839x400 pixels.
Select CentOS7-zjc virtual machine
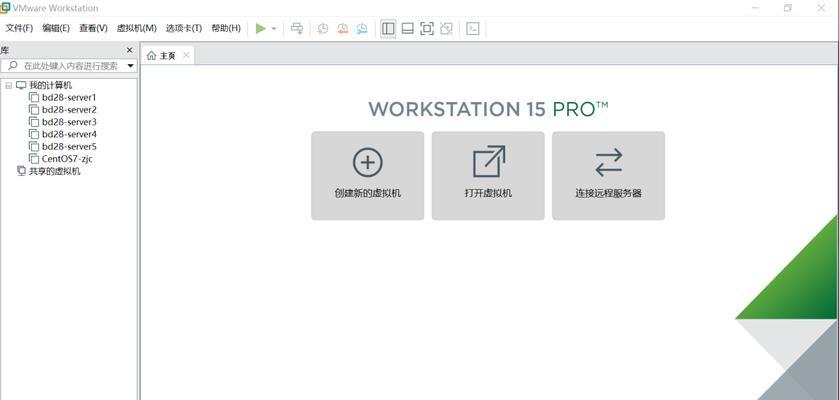[67, 159]
